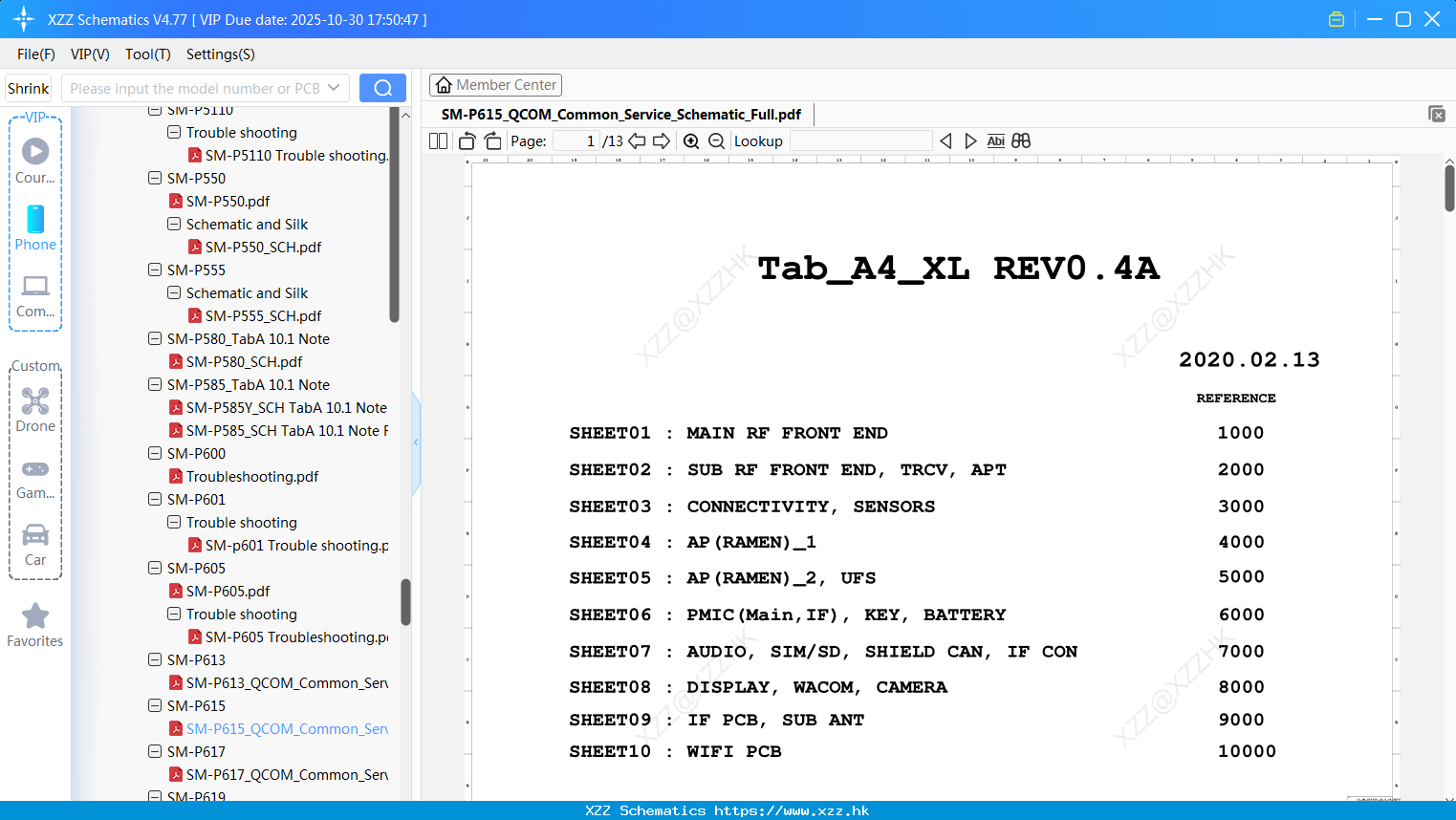The image size is (1456, 820).
Task: Open SM-p601 Trouble shooting file
Action: pos(289,545)
